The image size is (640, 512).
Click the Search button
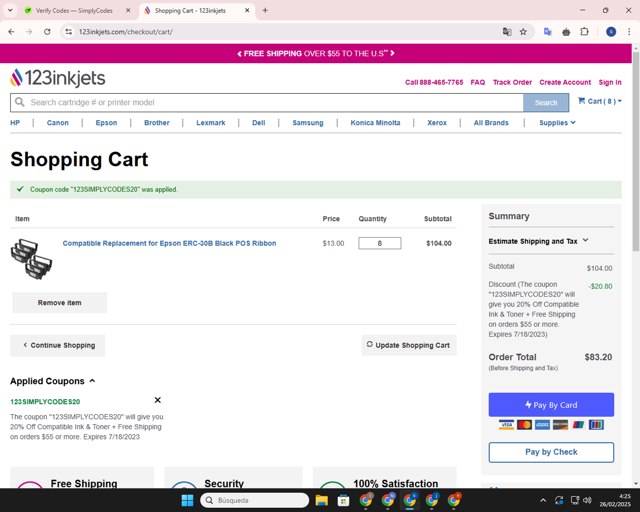tap(546, 102)
